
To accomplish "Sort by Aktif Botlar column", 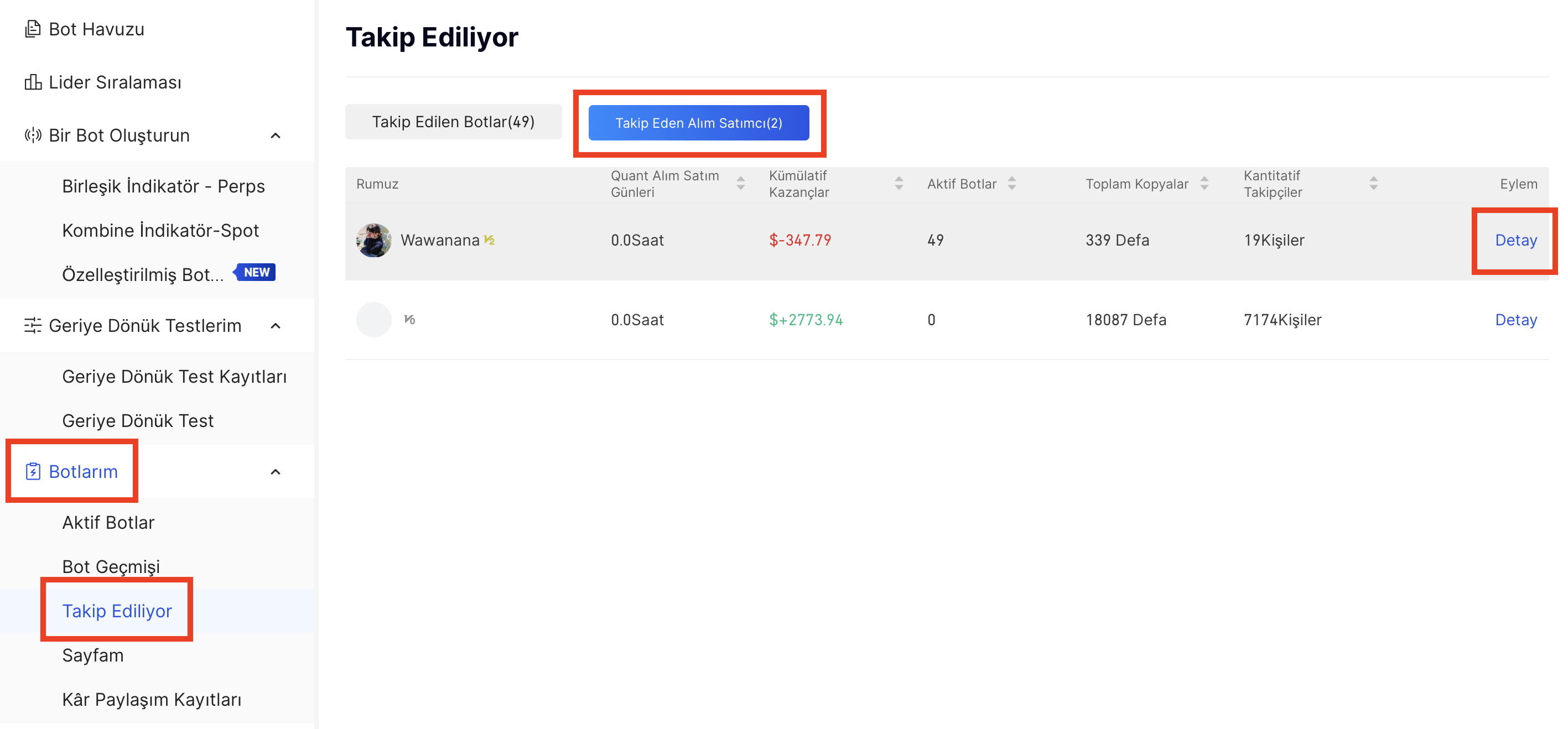I will [x=1011, y=183].
